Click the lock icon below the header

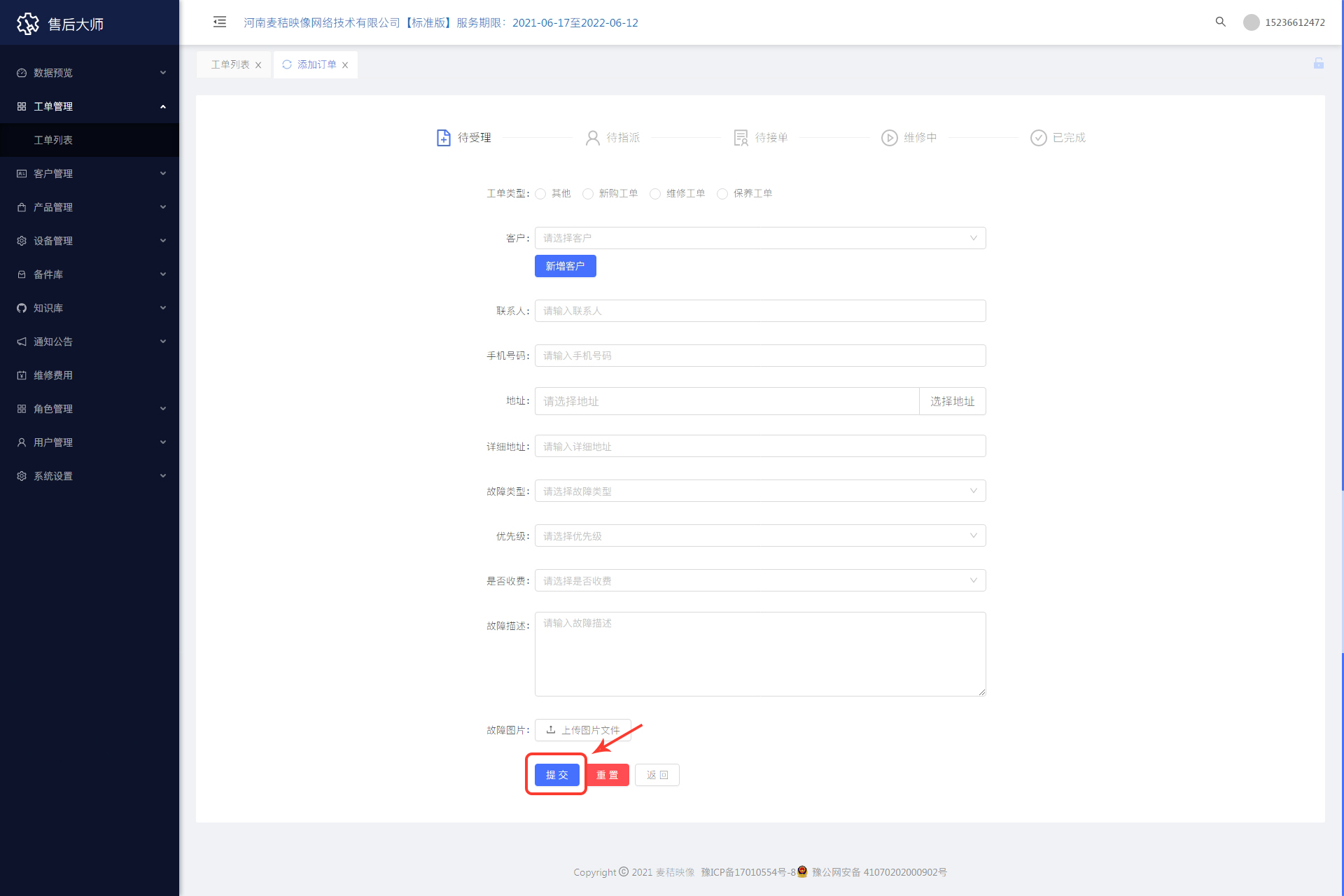coord(1318,64)
